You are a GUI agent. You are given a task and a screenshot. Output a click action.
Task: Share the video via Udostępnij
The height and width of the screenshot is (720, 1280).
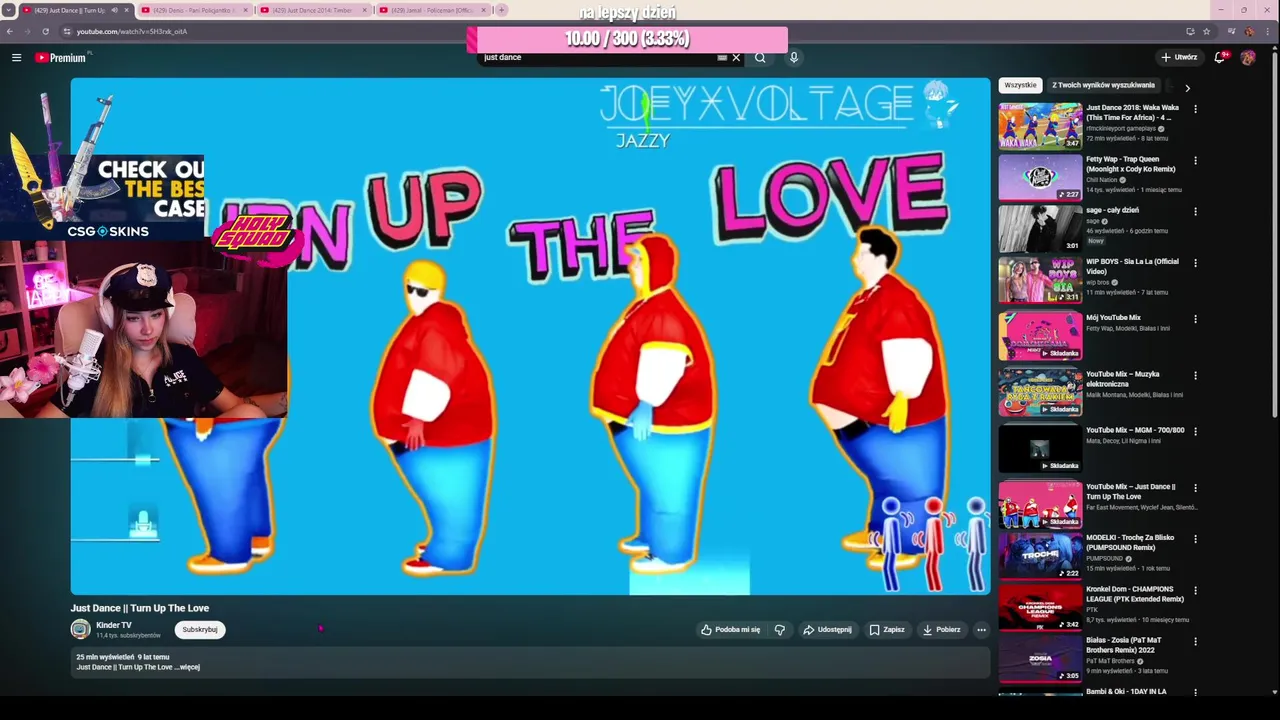tap(827, 630)
